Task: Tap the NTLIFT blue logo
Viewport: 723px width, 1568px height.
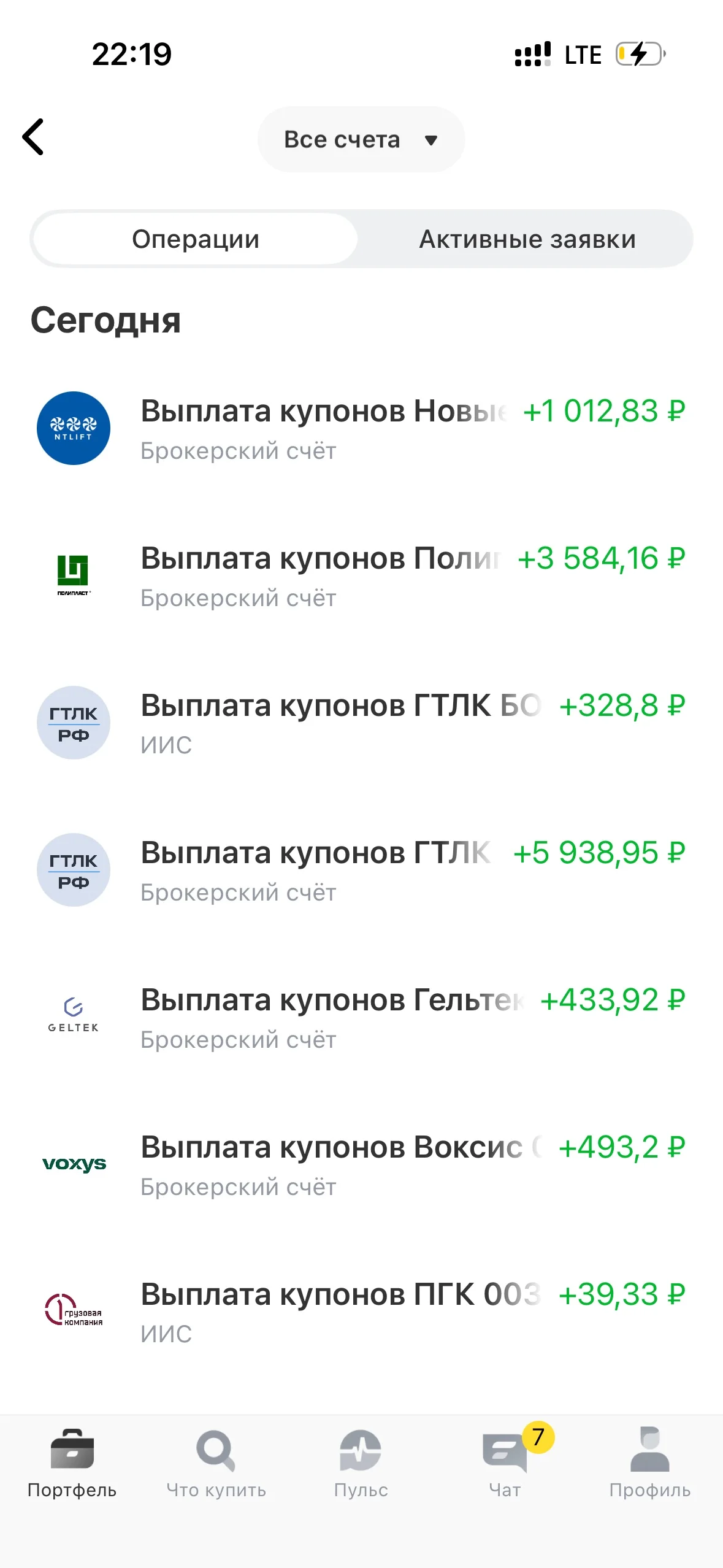Action: pos(74,428)
